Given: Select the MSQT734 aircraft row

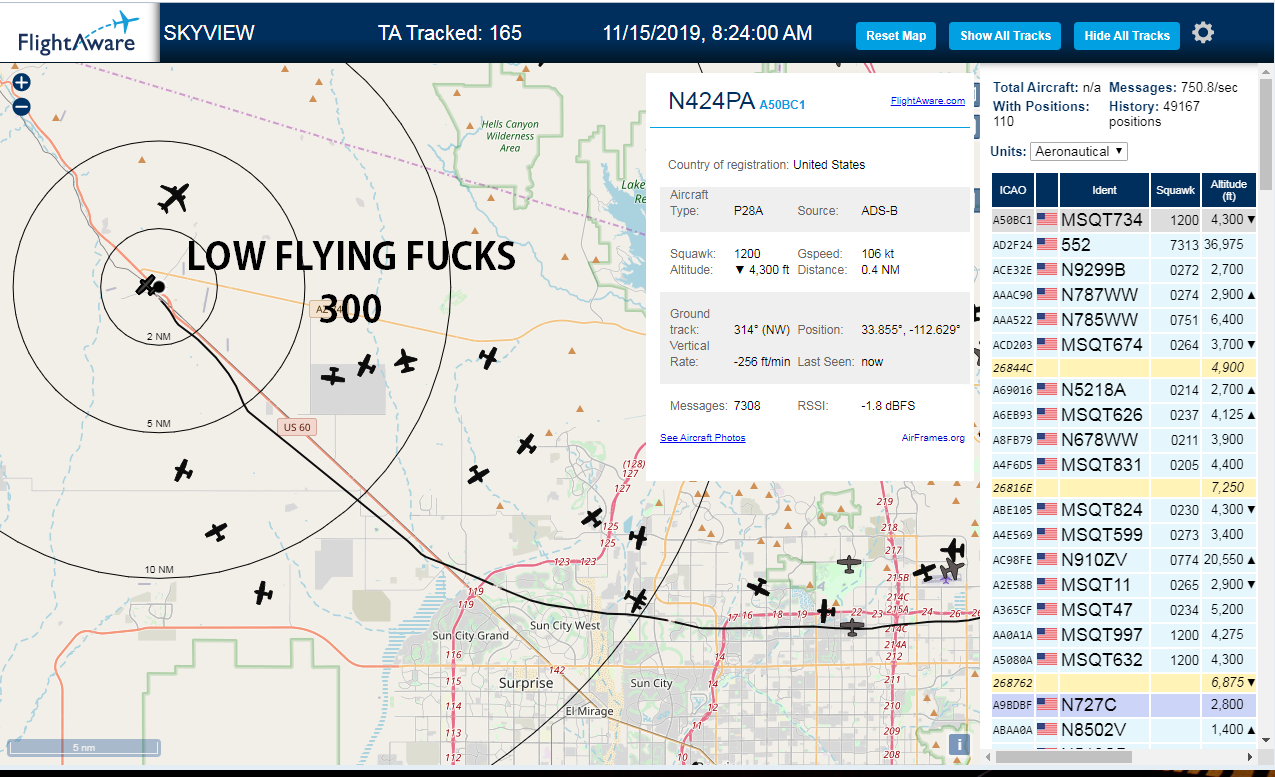Looking at the screenshot, I should 1124,219.
